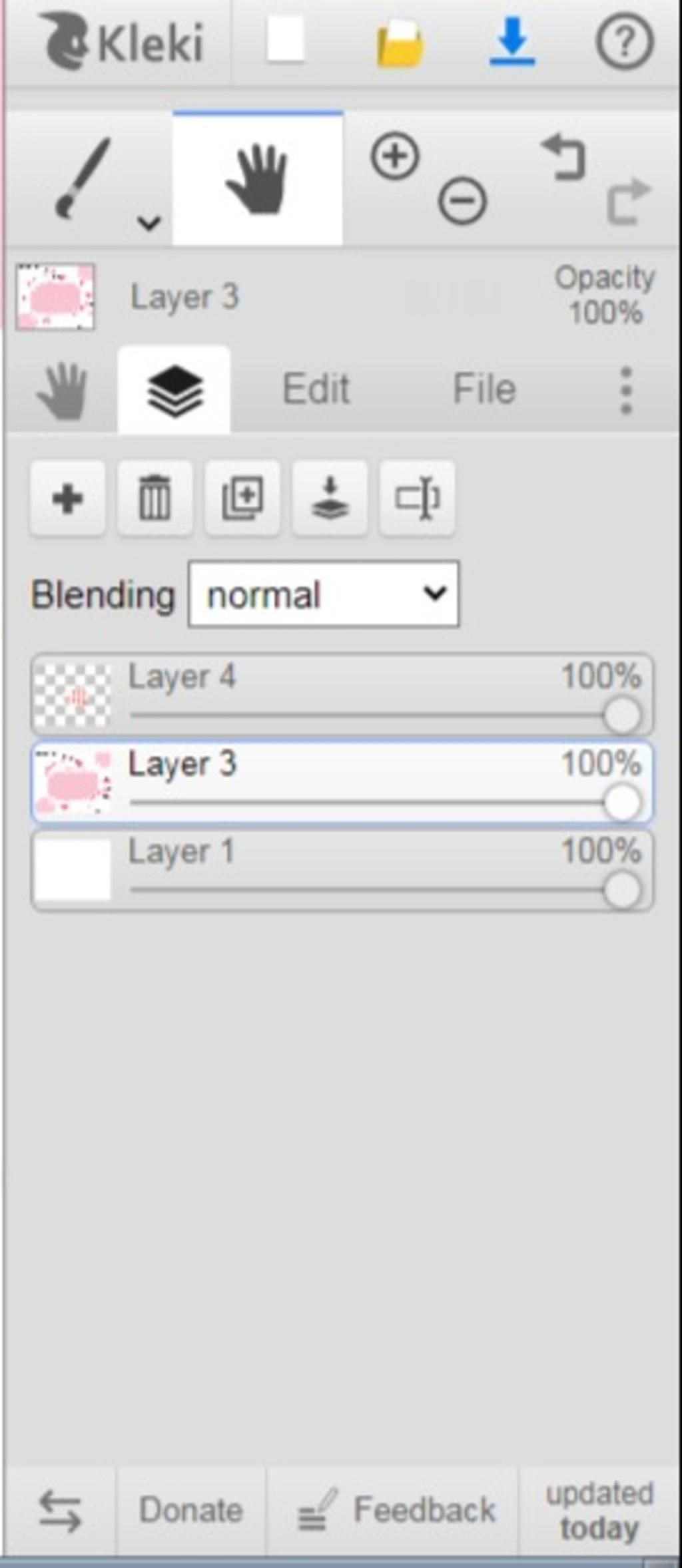Viewport: 682px width, 1568px height.
Task: Expand brush tool options chevron
Action: 149,222
